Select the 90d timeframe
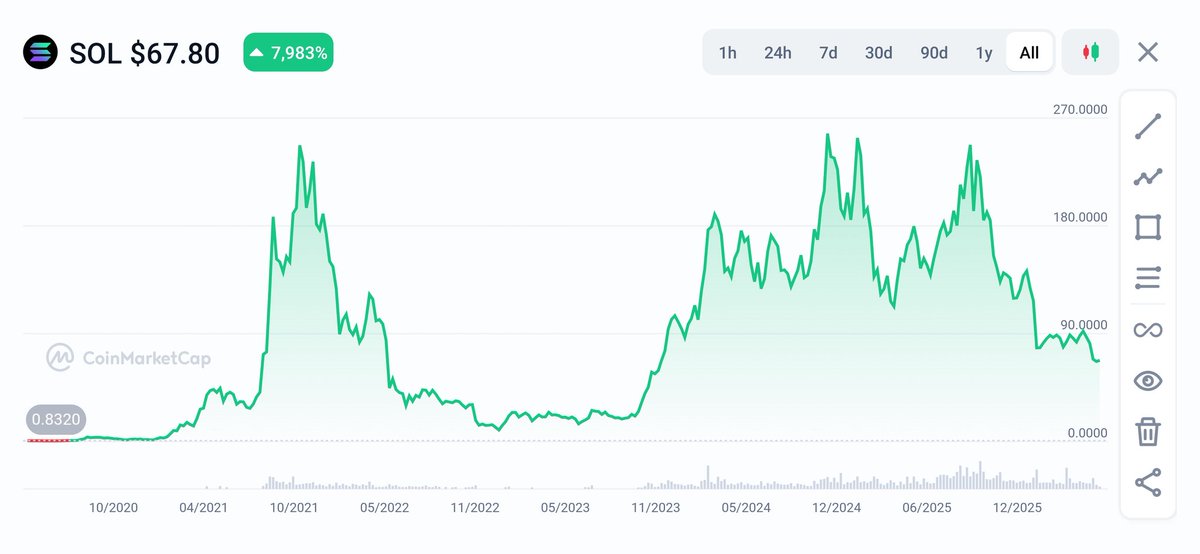Image resolution: width=1200 pixels, height=554 pixels. click(934, 53)
